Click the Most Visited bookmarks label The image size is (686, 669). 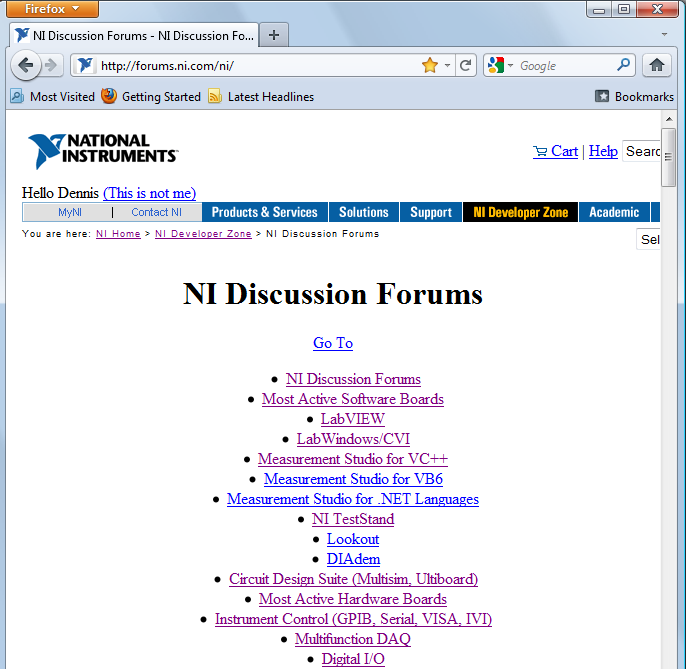[x=62, y=97]
